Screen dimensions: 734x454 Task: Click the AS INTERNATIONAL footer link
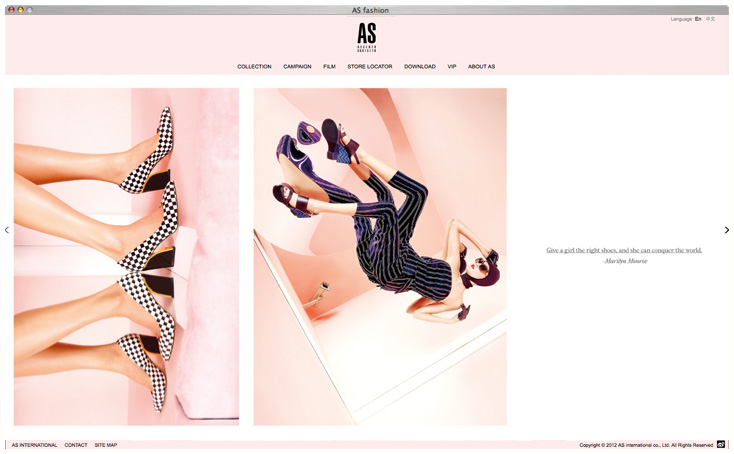pyautogui.click(x=34, y=445)
